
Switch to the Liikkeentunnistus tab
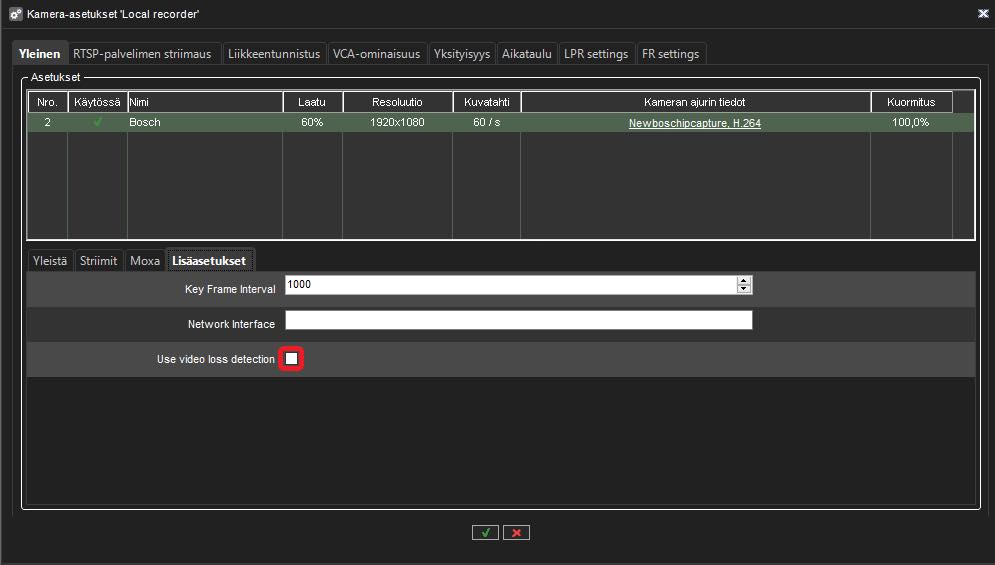click(x=274, y=54)
